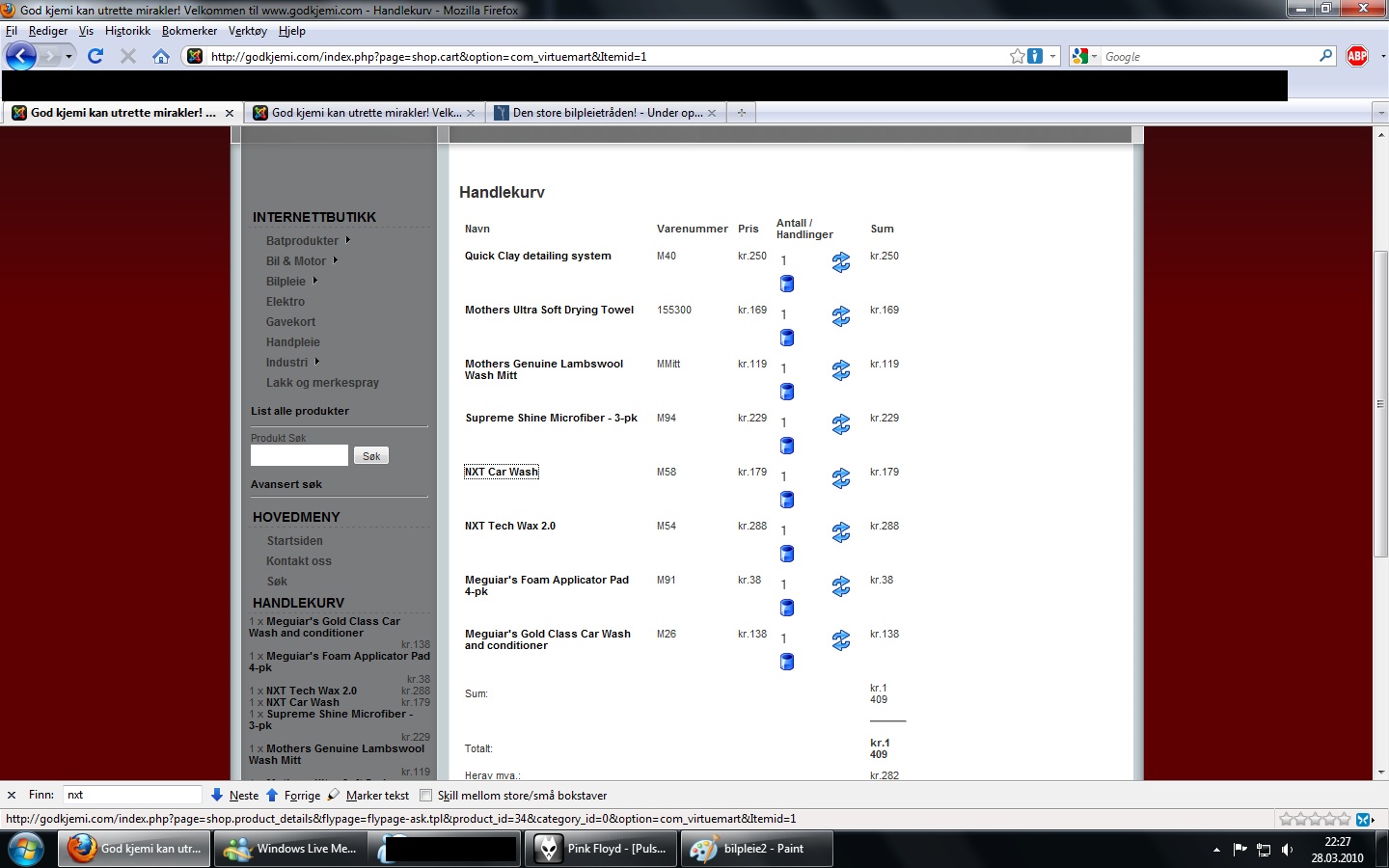Open the Rediger menu
1389x868 pixels.
(48, 31)
